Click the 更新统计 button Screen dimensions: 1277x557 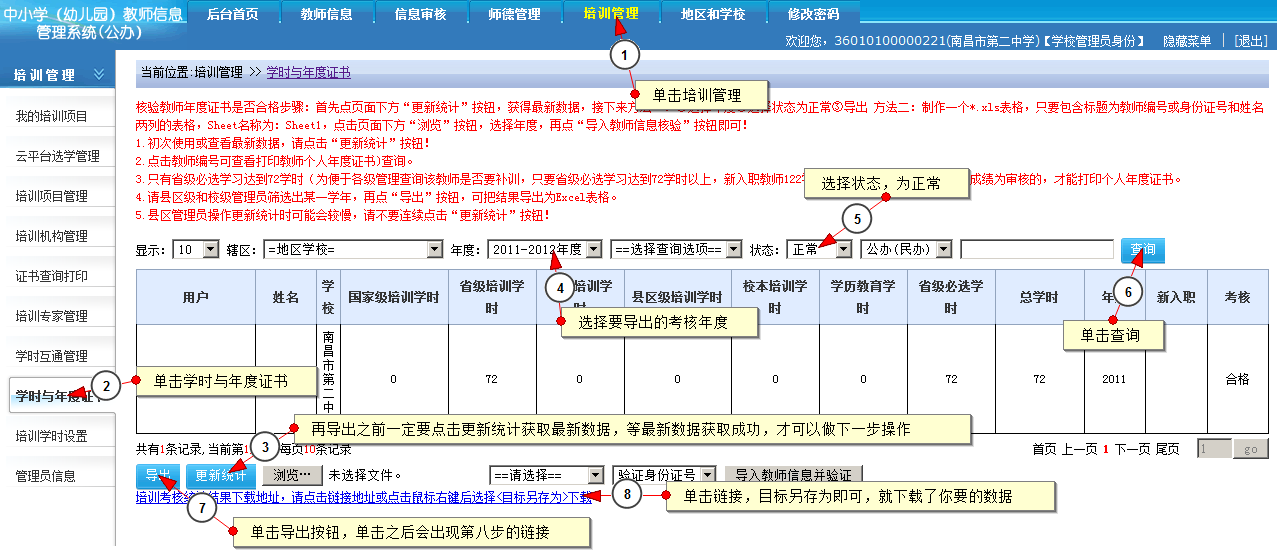click(x=221, y=474)
